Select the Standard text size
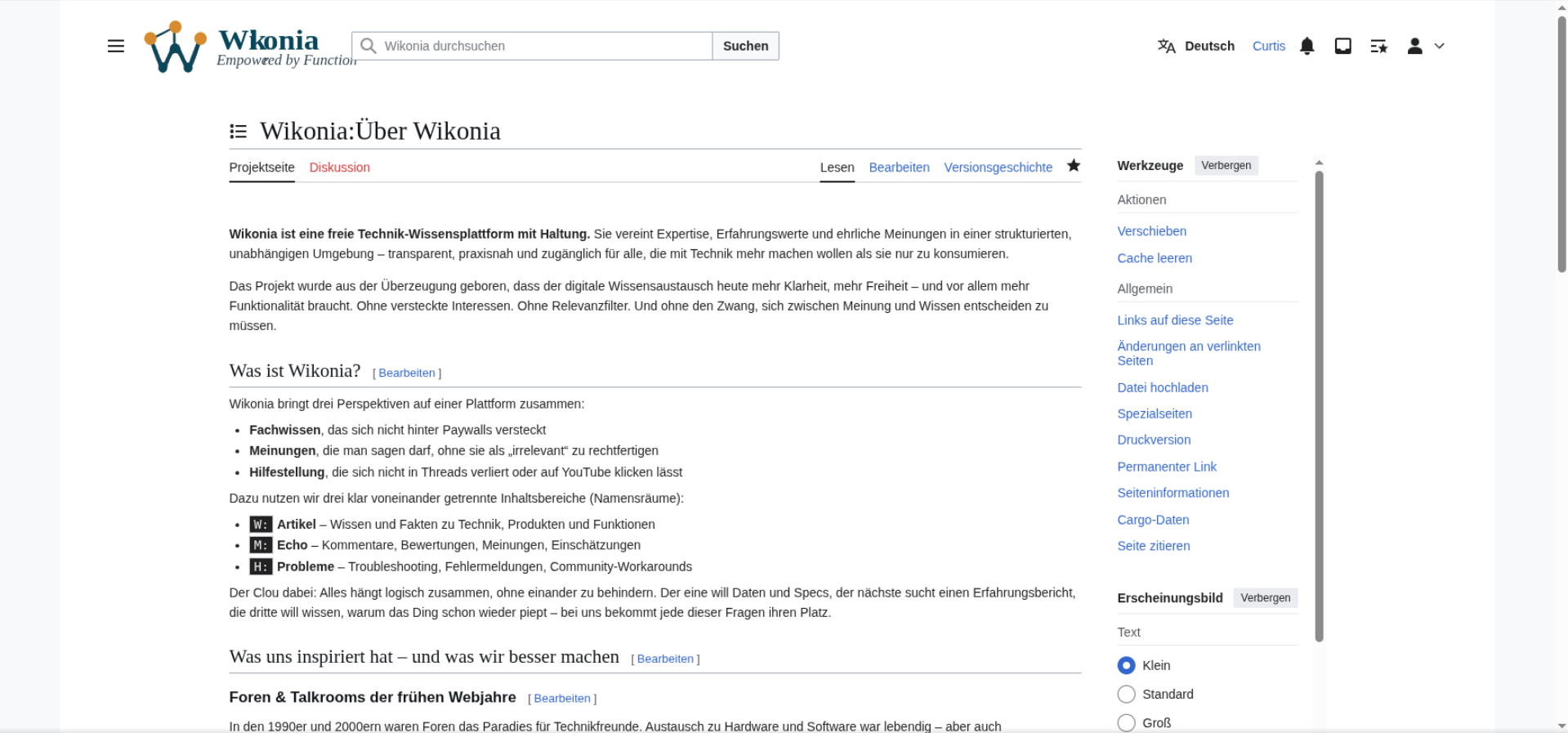Viewport: 1568px width, 733px height. point(1126,694)
